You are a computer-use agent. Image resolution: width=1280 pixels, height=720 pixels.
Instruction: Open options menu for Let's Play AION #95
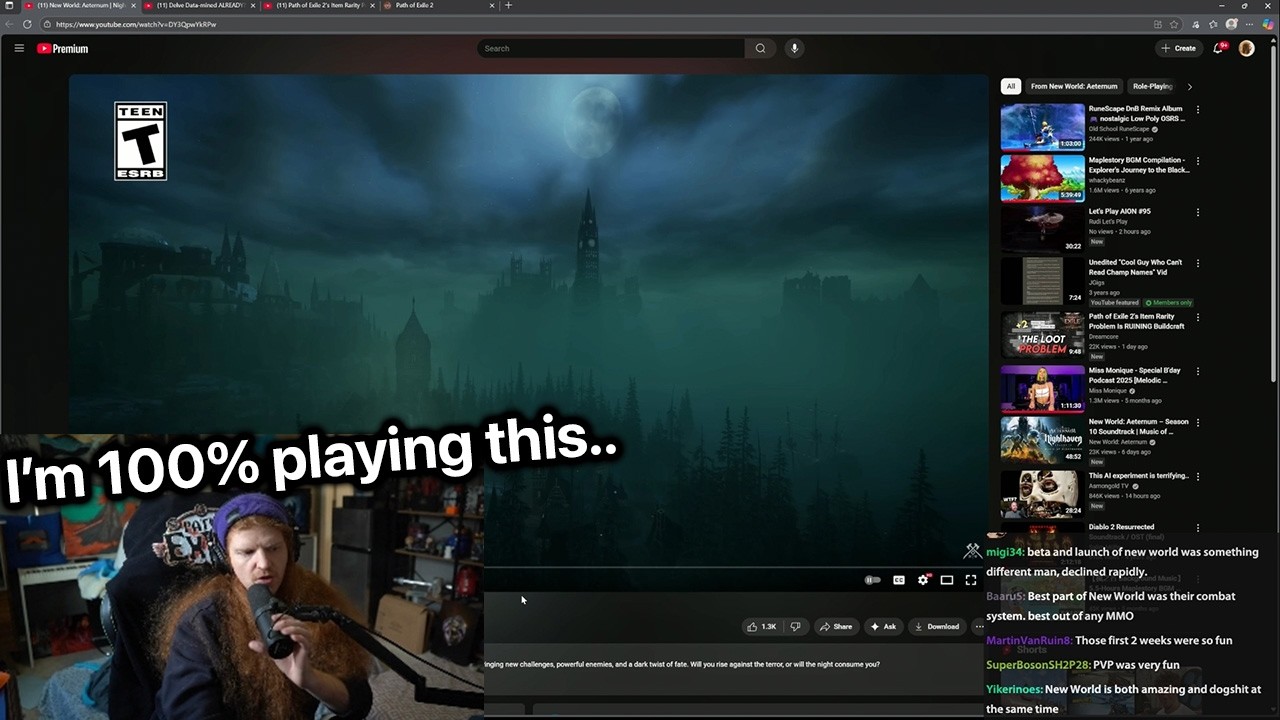(1198, 212)
